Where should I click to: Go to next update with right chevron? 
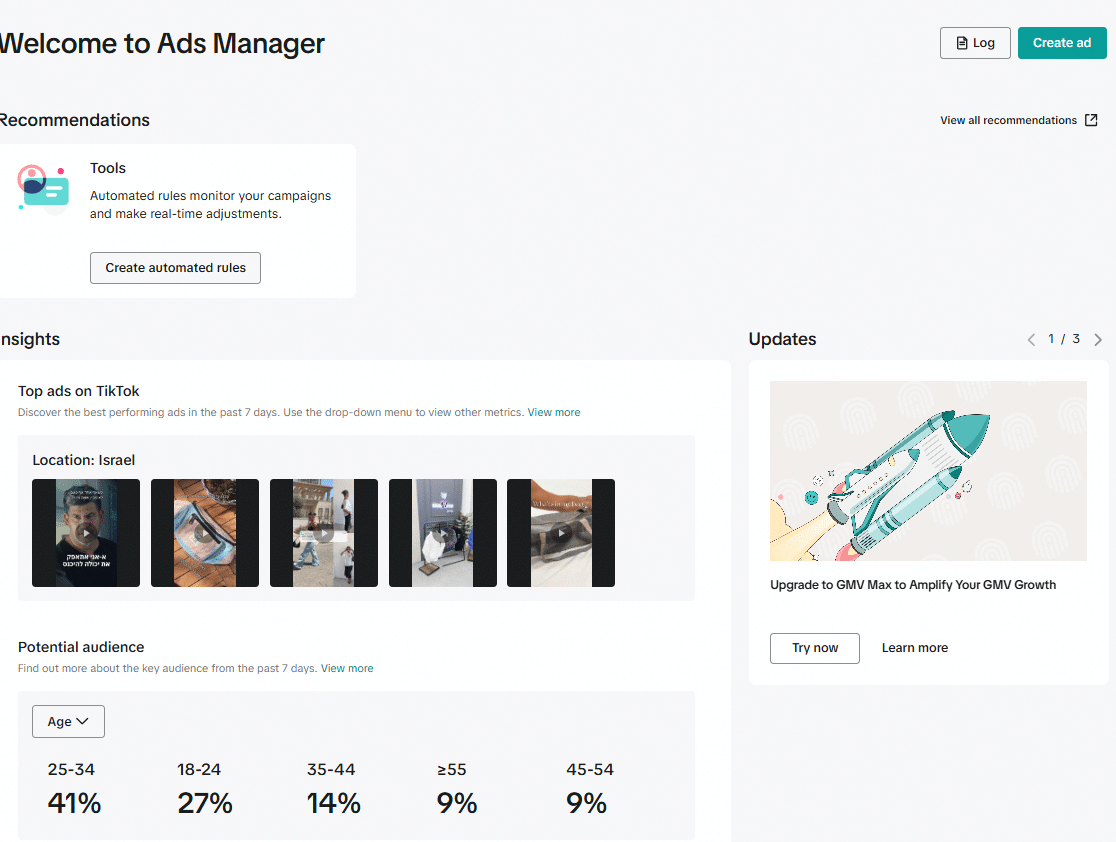1098,340
